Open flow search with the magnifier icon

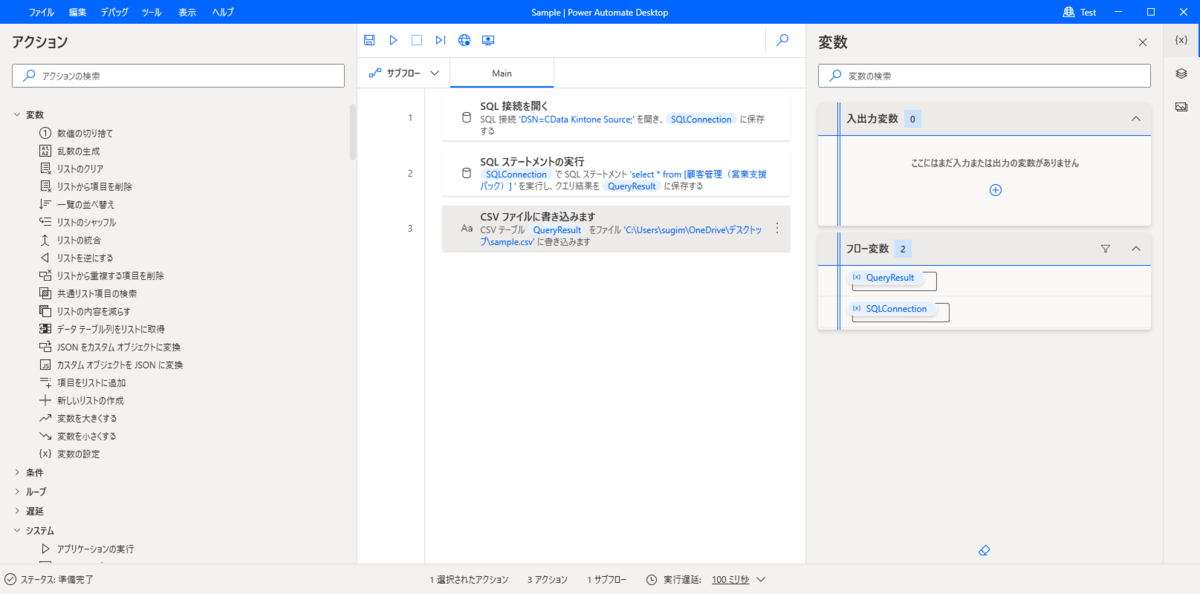pos(783,40)
